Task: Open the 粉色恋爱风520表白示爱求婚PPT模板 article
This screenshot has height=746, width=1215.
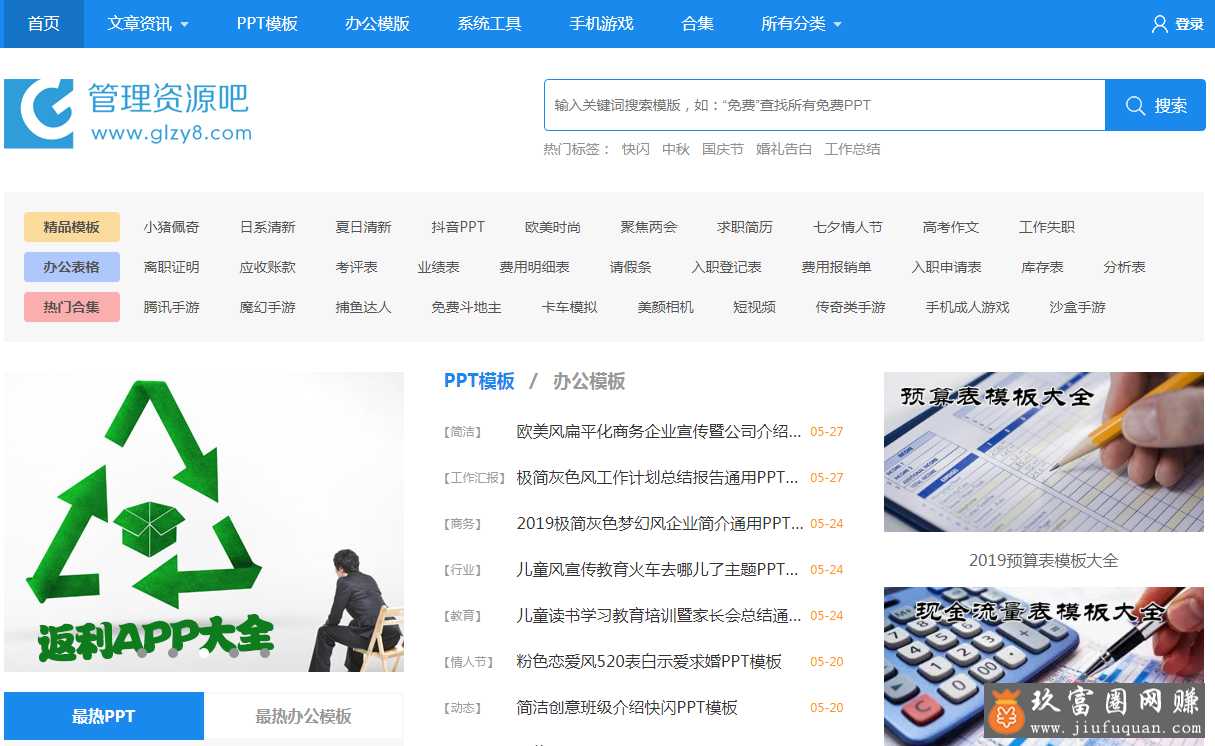Action: coord(649,662)
